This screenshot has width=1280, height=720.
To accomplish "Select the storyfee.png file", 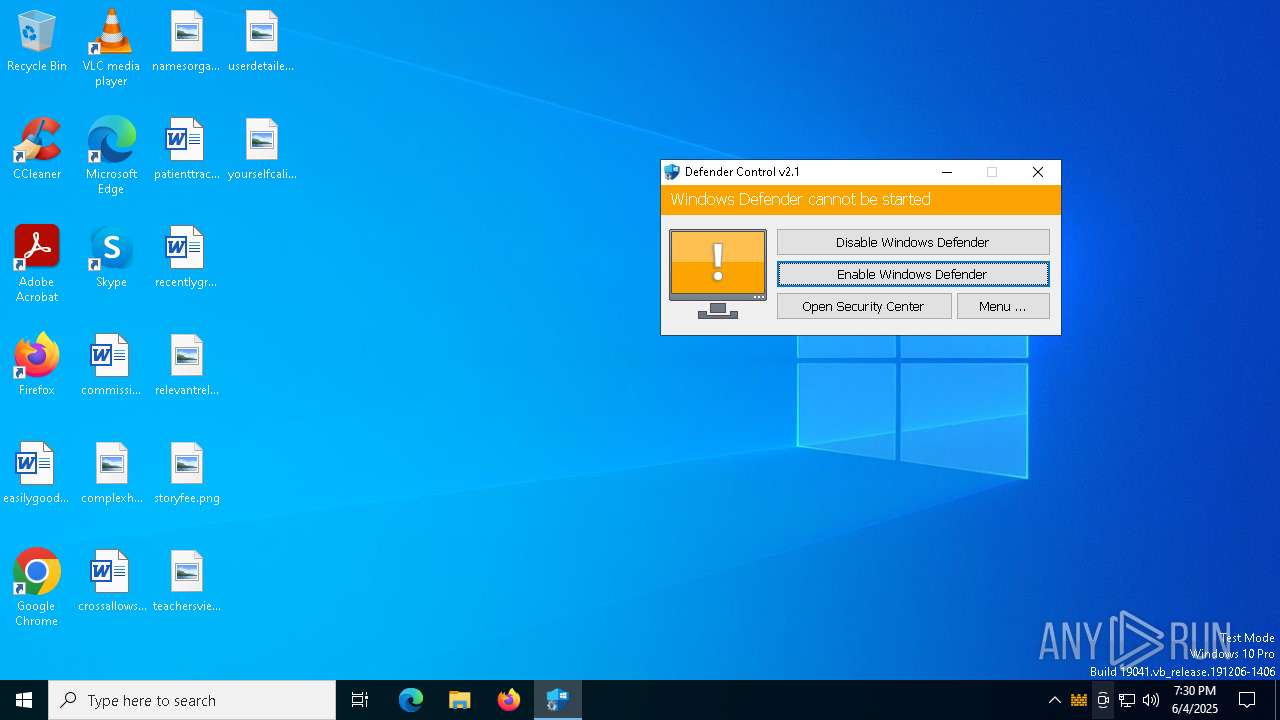I will click(x=186, y=474).
